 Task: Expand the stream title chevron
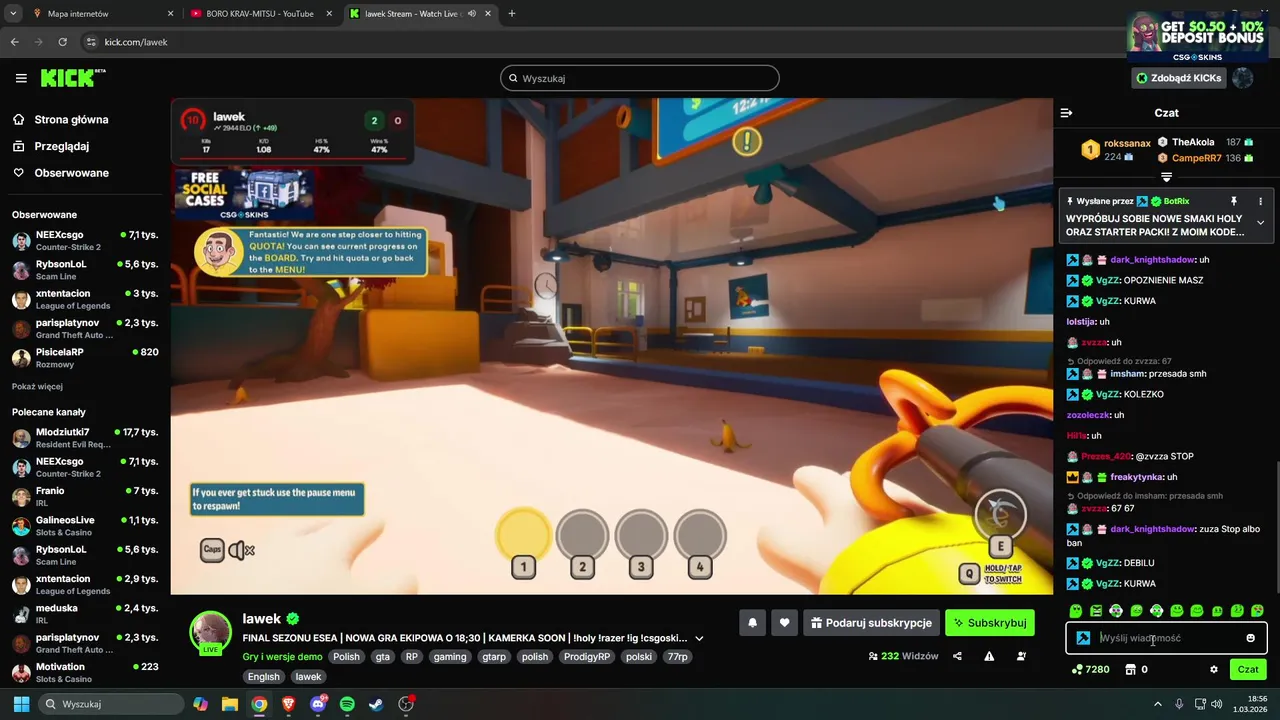click(699, 638)
